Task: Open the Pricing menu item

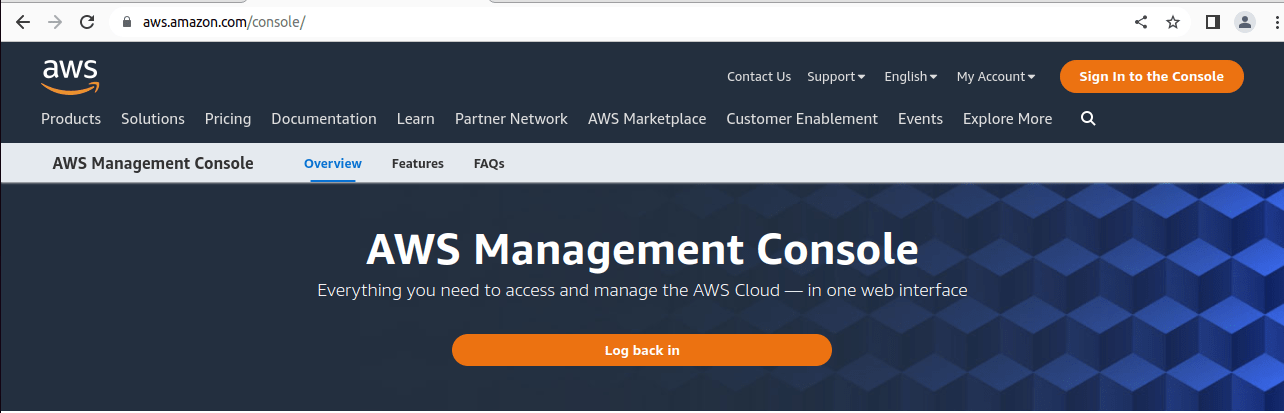Action: [228, 118]
